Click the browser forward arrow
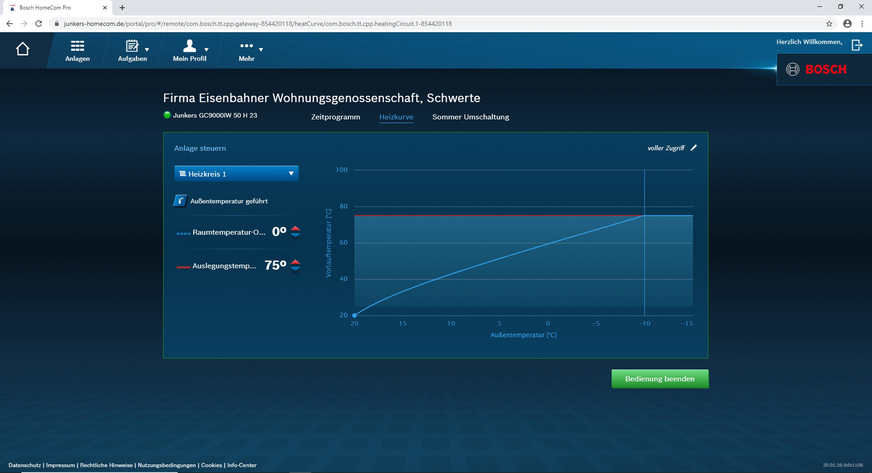Screen dimensions: 872x473 [24, 24]
